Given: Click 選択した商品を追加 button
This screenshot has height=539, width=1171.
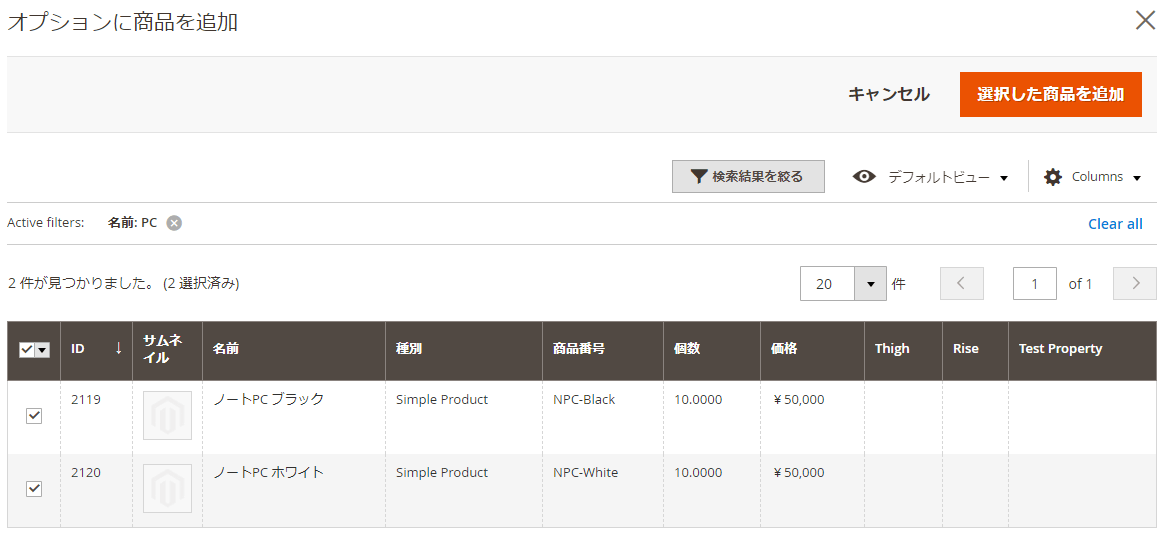Looking at the screenshot, I should (1050, 94).
